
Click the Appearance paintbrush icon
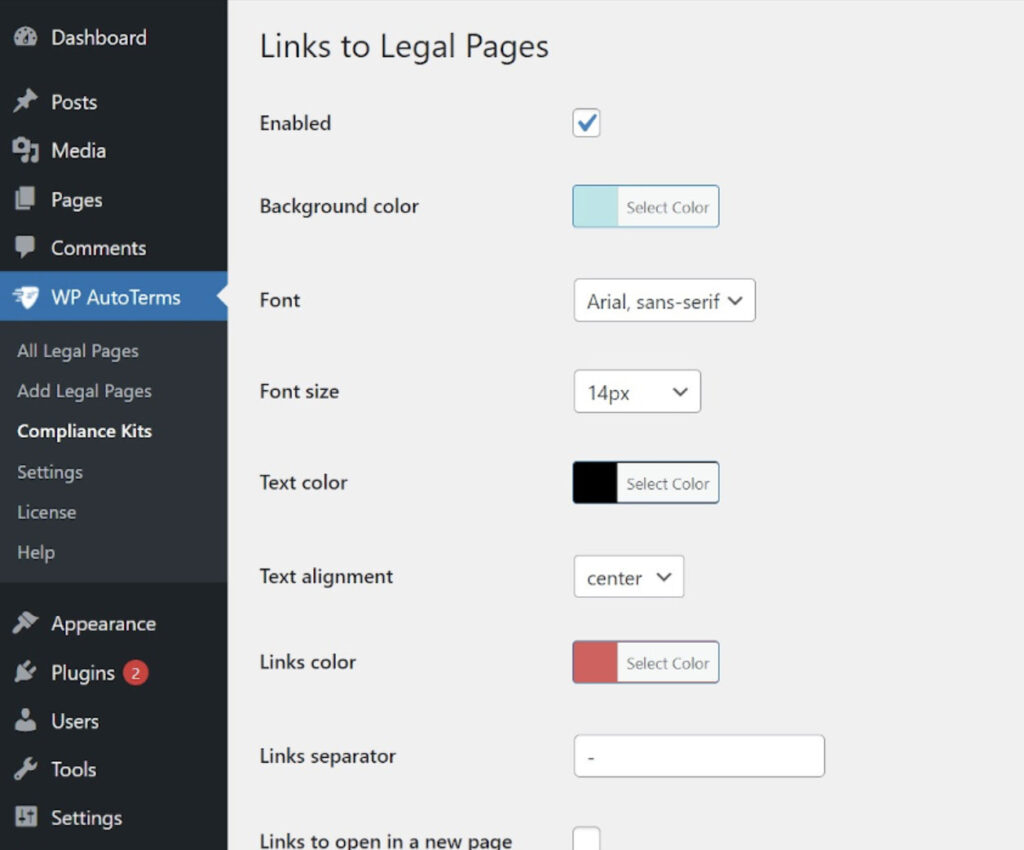tap(25, 623)
